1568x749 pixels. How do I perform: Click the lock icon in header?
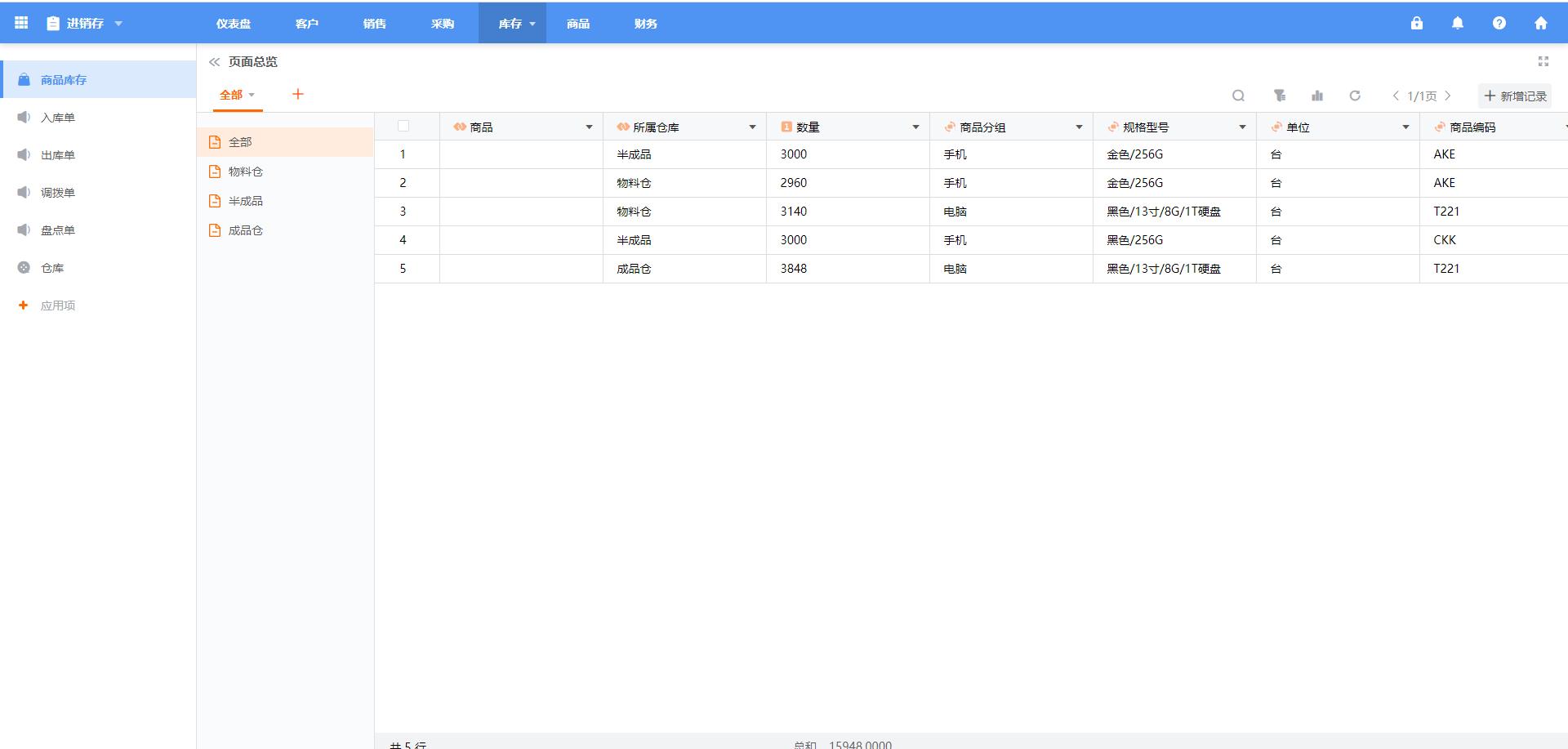1416,23
